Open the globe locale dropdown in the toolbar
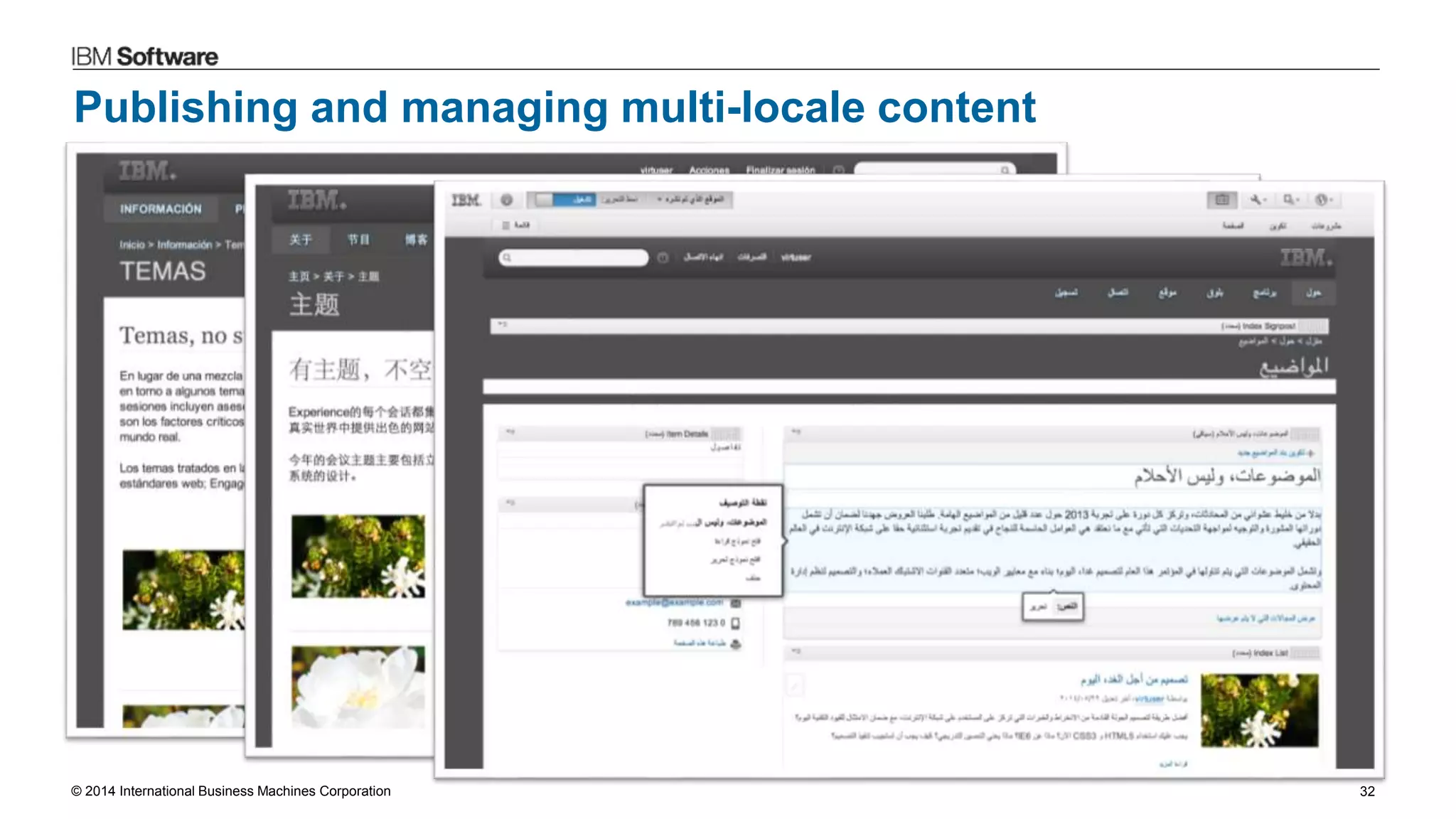The image size is (1456, 819). (1323, 200)
